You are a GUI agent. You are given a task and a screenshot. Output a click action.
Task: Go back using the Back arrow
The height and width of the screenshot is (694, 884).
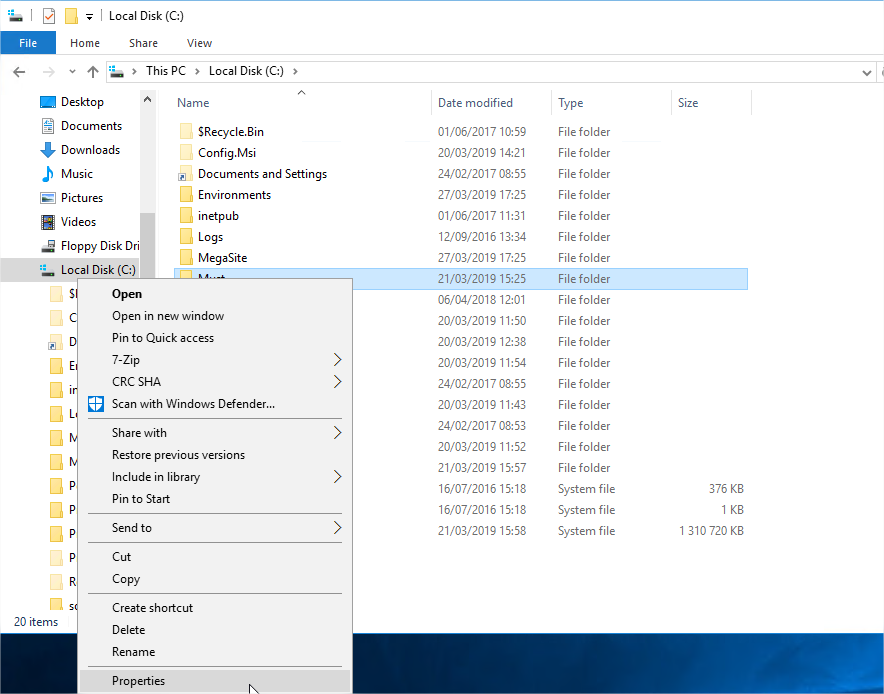19,72
